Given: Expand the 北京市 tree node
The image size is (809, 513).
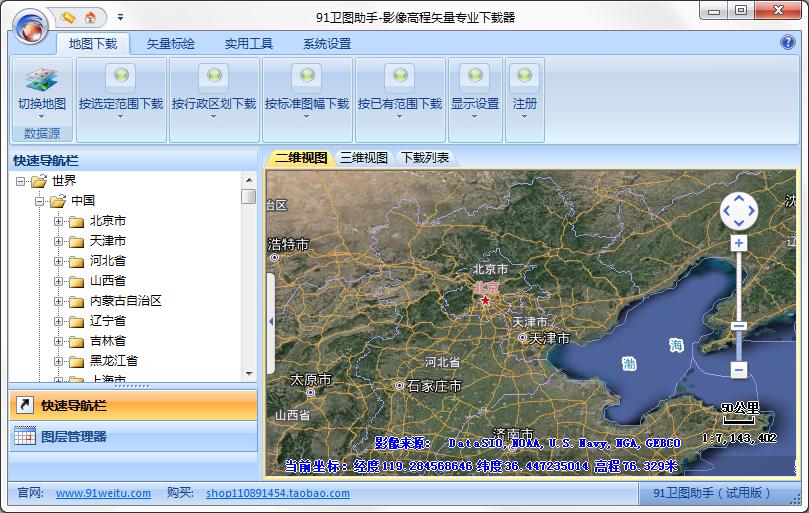Looking at the screenshot, I should pos(58,221).
